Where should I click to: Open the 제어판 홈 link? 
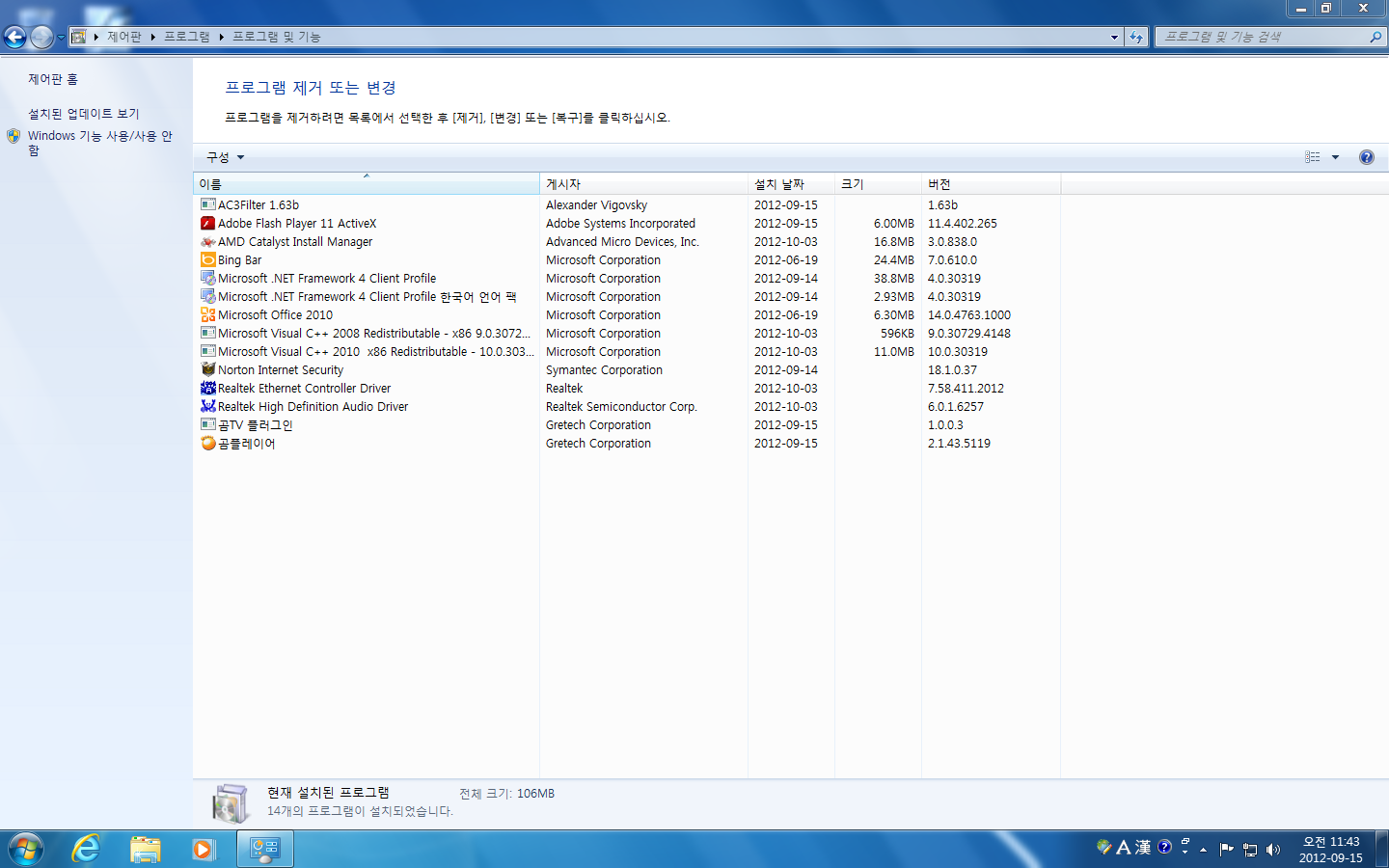(x=53, y=79)
